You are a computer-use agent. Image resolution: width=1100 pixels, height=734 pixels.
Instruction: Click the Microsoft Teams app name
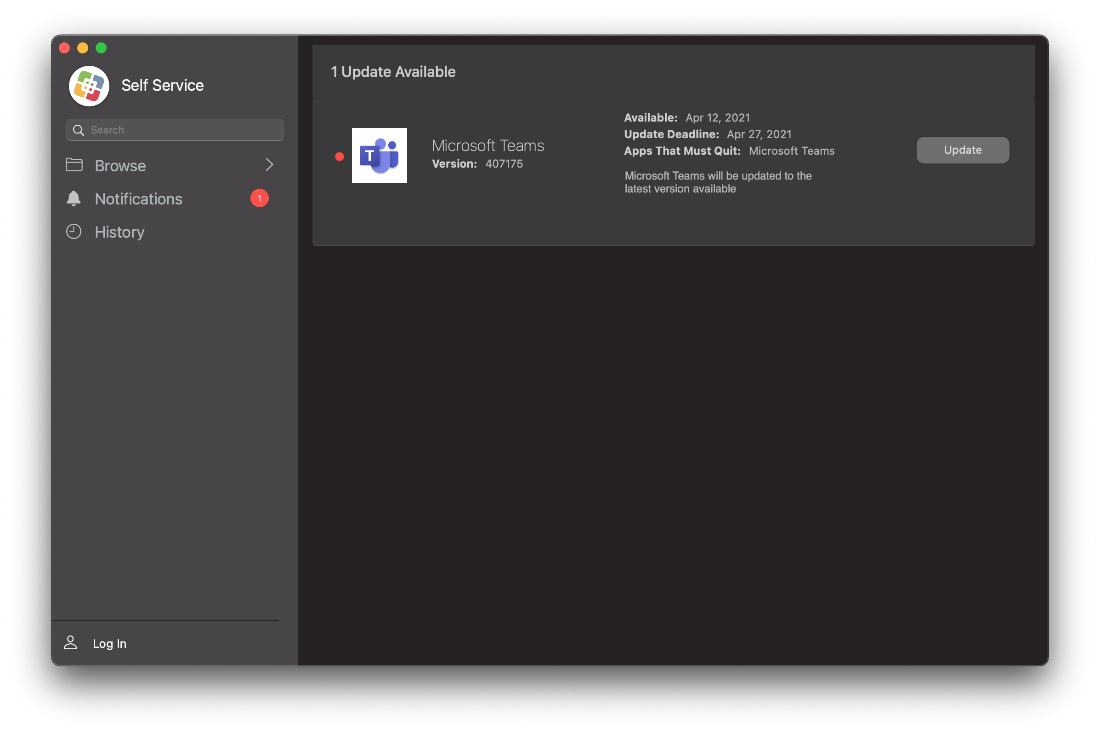[x=488, y=145]
